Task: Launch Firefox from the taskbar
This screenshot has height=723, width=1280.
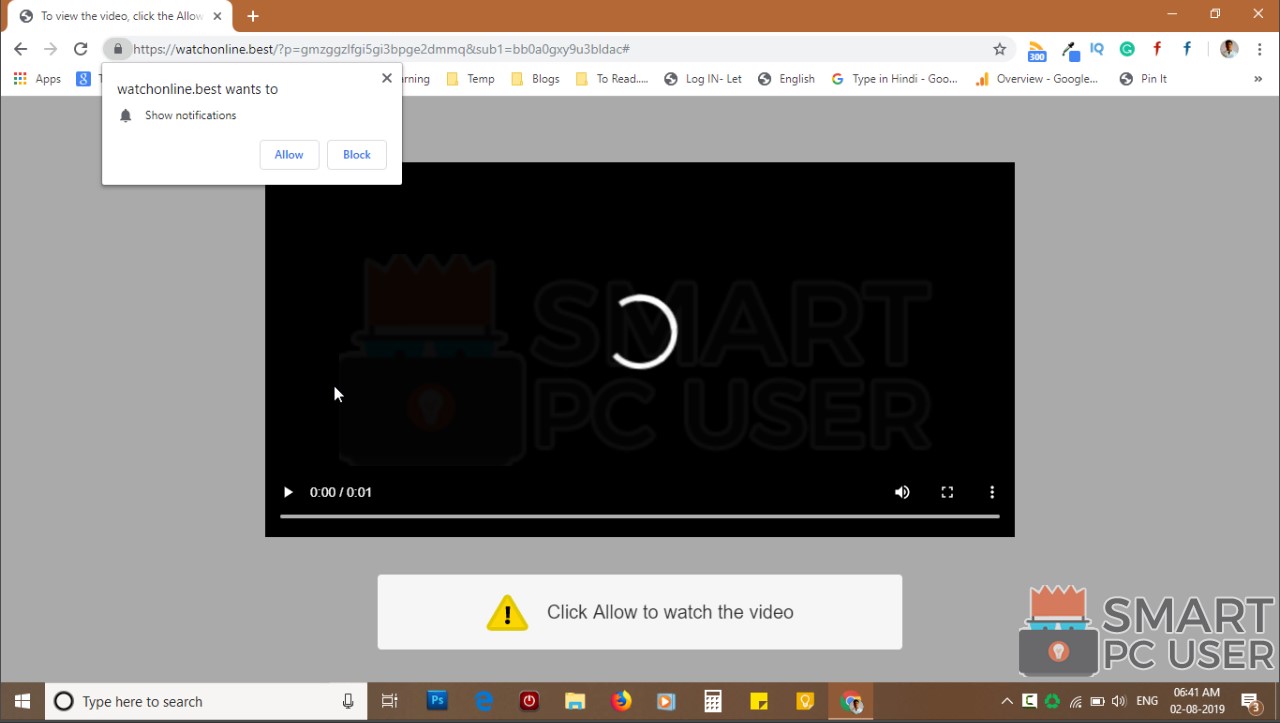Action: pos(621,701)
